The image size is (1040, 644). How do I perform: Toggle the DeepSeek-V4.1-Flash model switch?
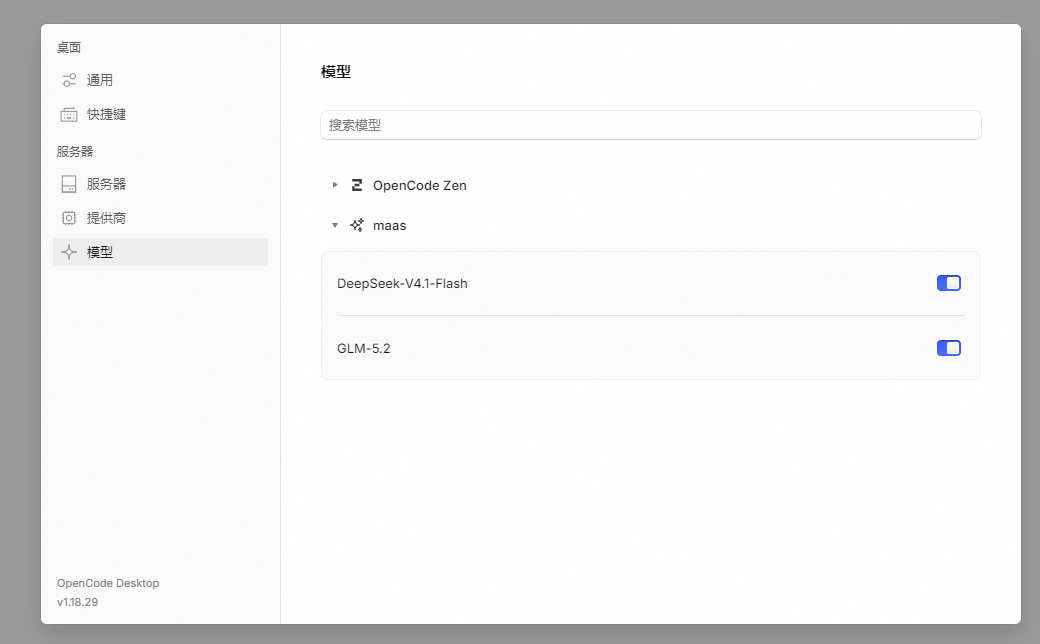click(x=948, y=283)
